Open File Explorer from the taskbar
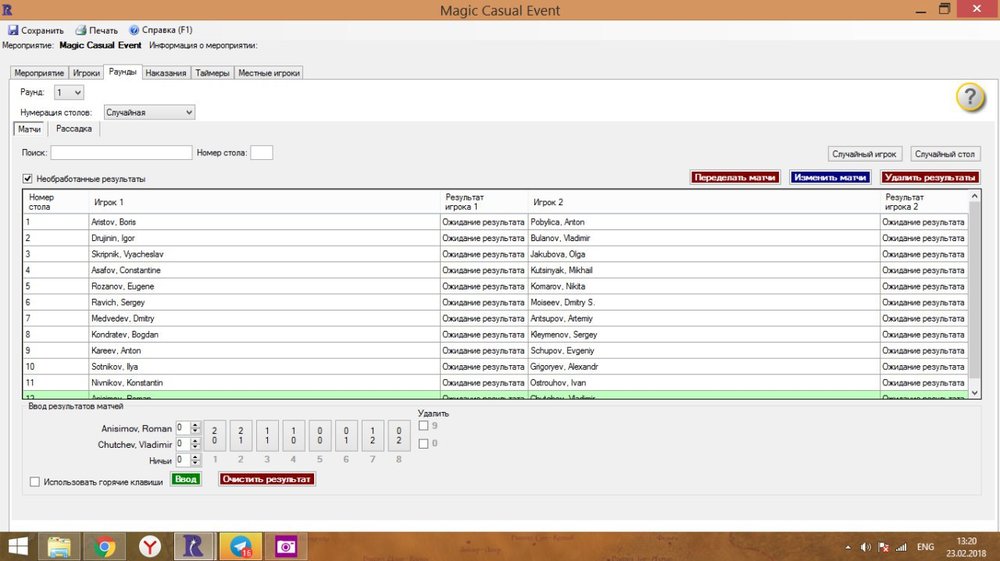 [59, 546]
